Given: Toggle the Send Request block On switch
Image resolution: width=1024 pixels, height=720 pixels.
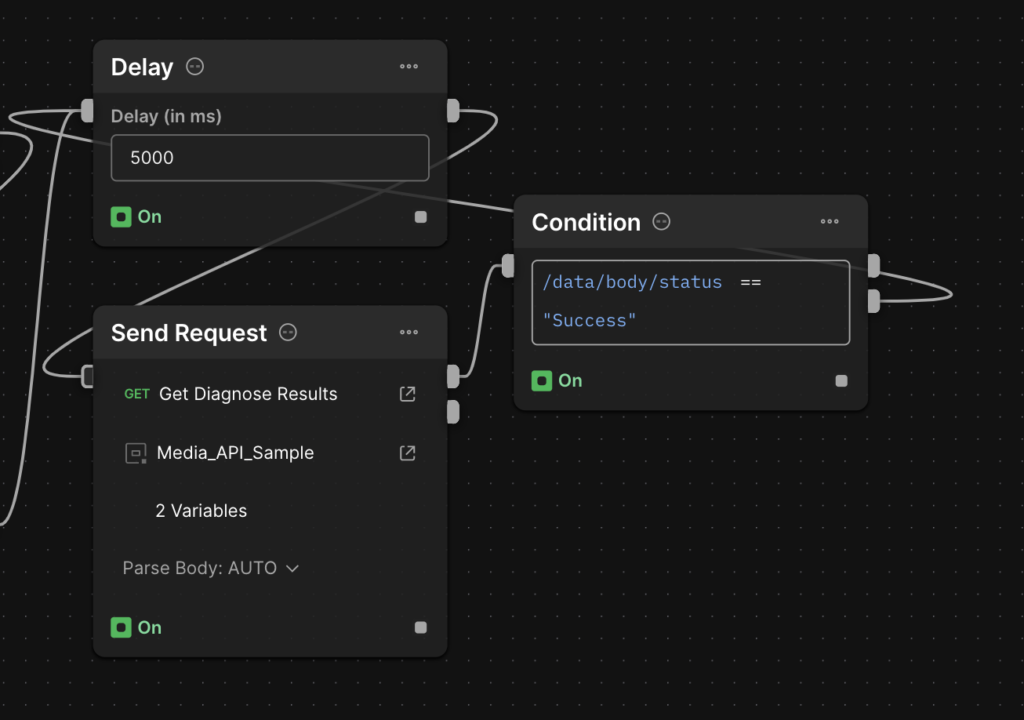Looking at the screenshot, I should [x=121, y=628].
